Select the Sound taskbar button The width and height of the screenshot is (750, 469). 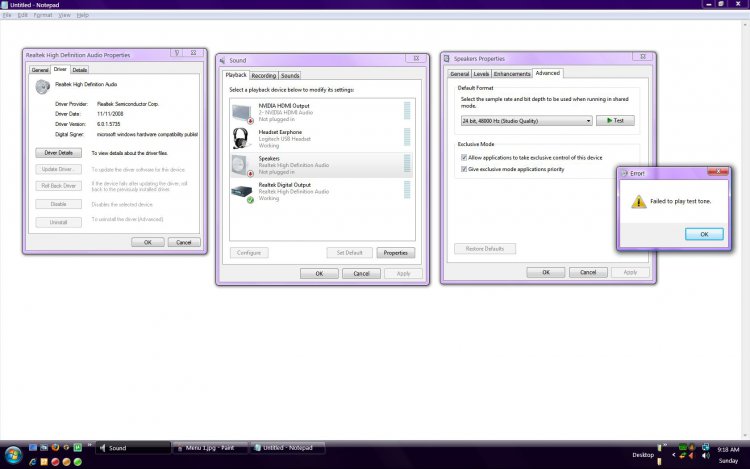tap(133, 448)
